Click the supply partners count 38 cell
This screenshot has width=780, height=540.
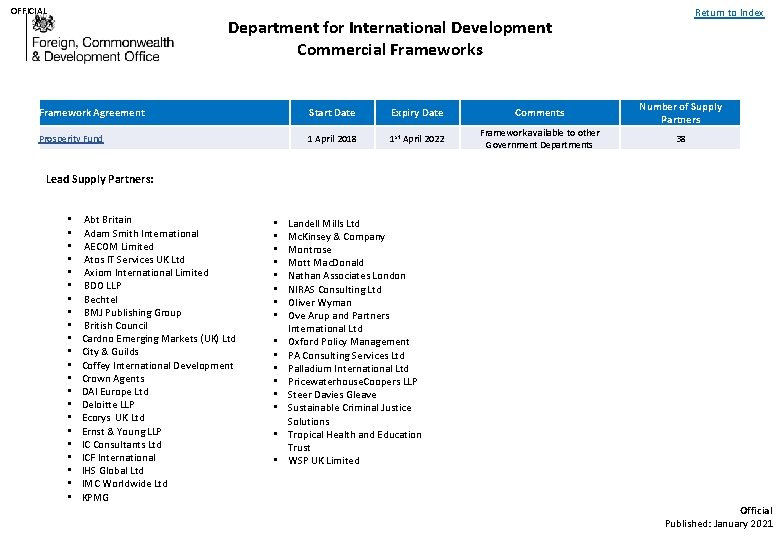click(x=681, y=139)
